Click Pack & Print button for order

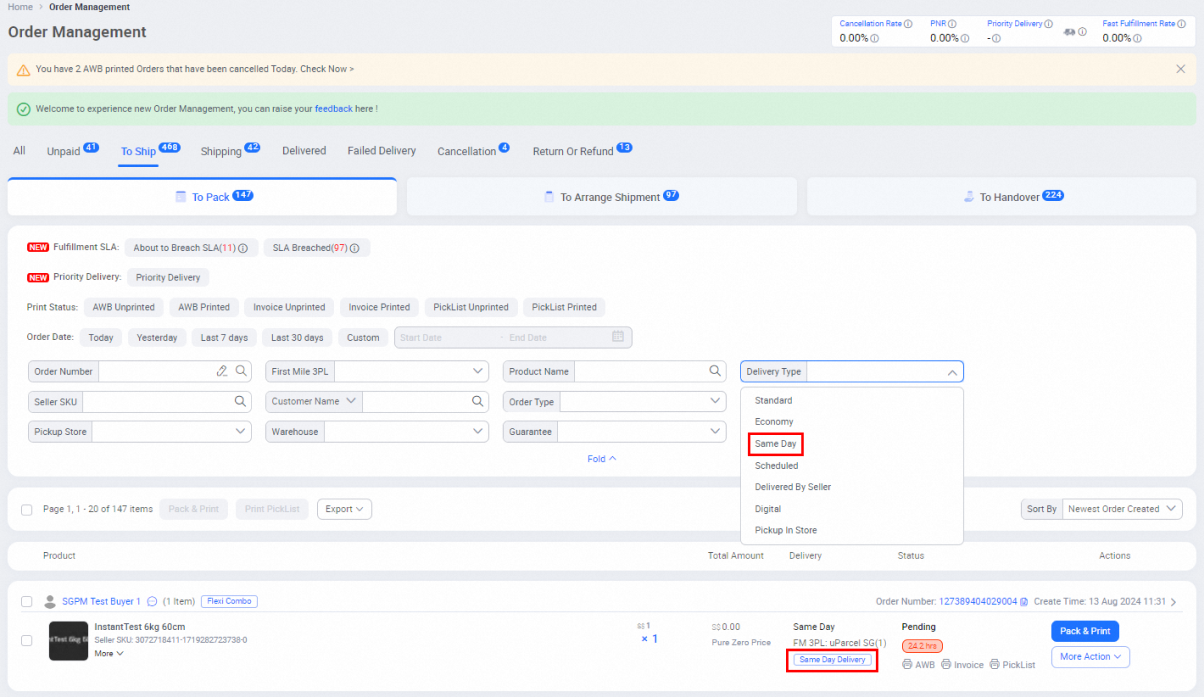point(1085,631)
